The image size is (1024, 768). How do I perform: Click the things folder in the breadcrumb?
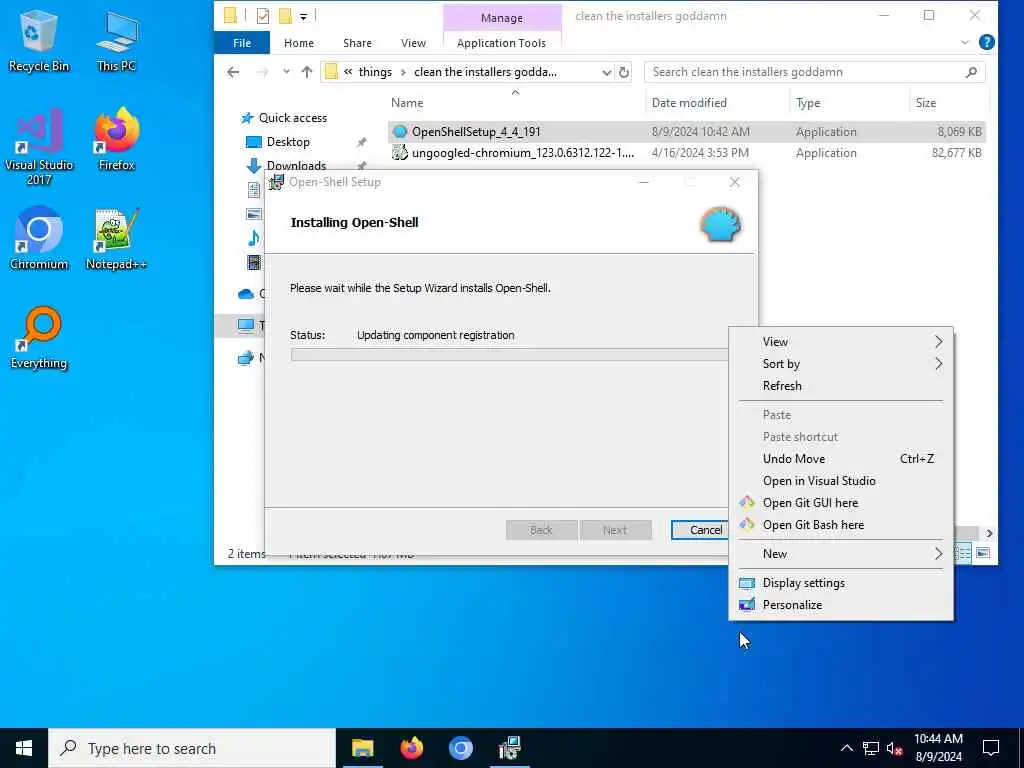click(375, 72)
